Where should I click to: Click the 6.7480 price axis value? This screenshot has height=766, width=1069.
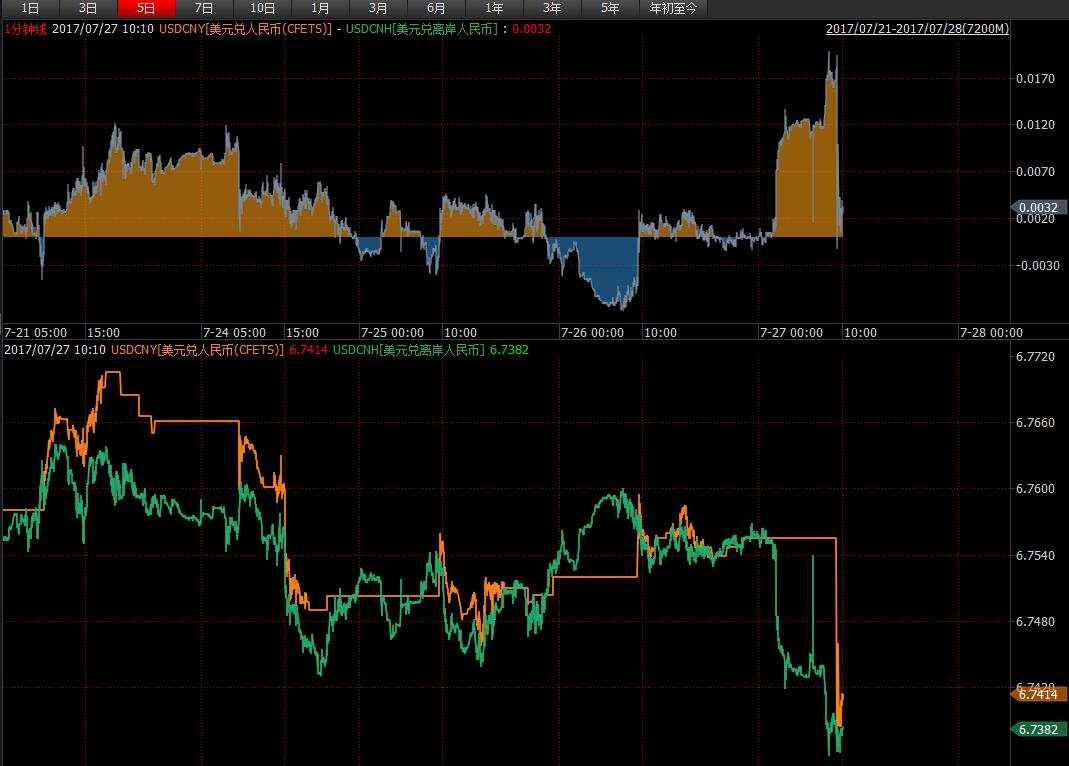tap(1035, 622)
